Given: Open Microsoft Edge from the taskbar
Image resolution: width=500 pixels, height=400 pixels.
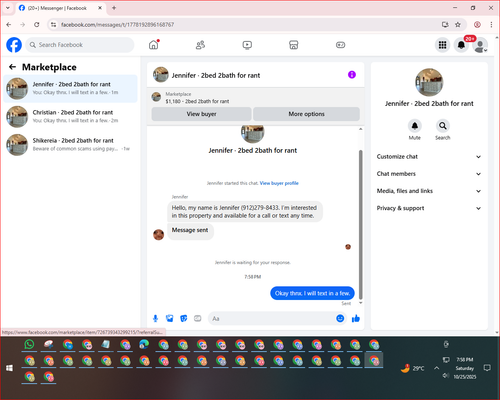Looking at the screenshot, I should (x=144, y=344).
